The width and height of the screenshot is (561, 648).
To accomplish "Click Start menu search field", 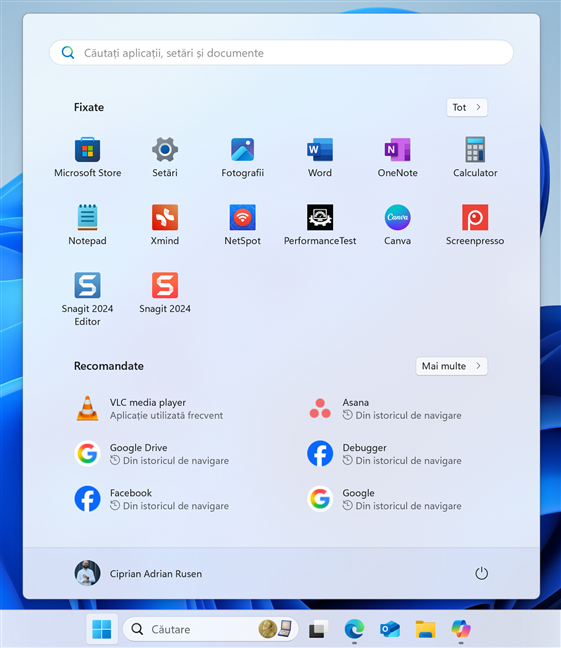I will 281,52.
